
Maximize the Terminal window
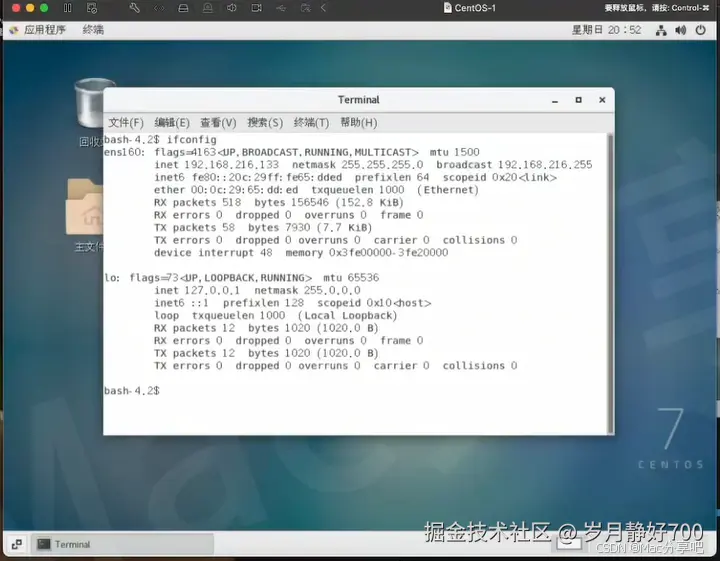click(x=579, y=100)
